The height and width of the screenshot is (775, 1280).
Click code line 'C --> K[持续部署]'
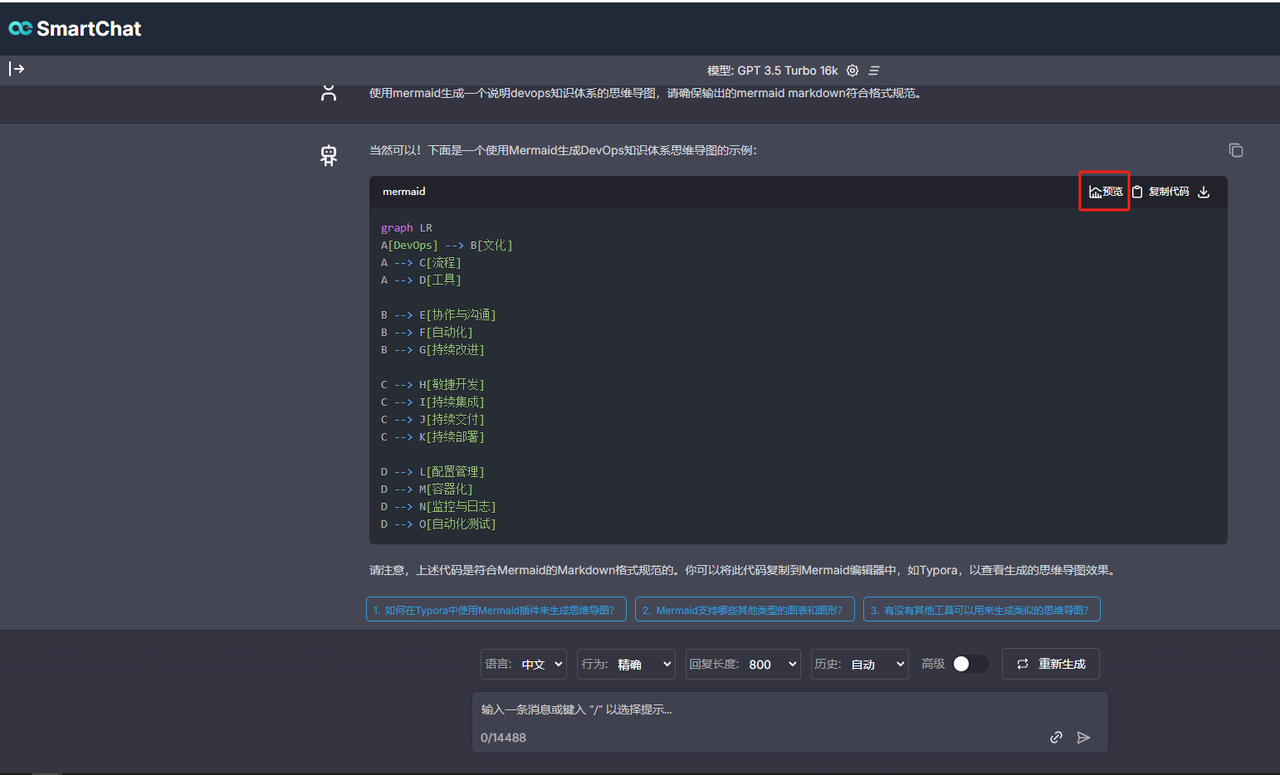coord(432,437)
